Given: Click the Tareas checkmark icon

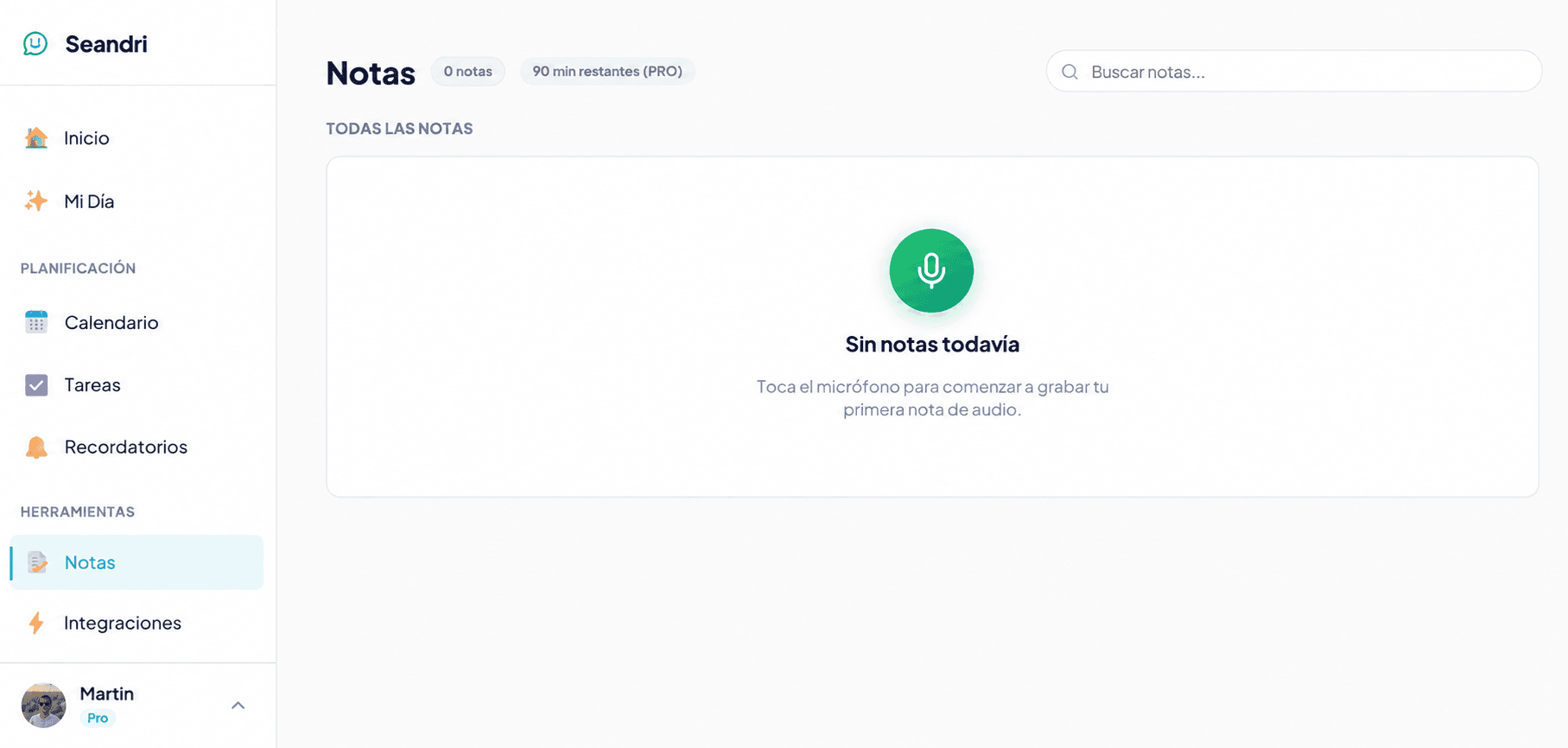Looking at the screenshot, I should [x=36, y=384].
